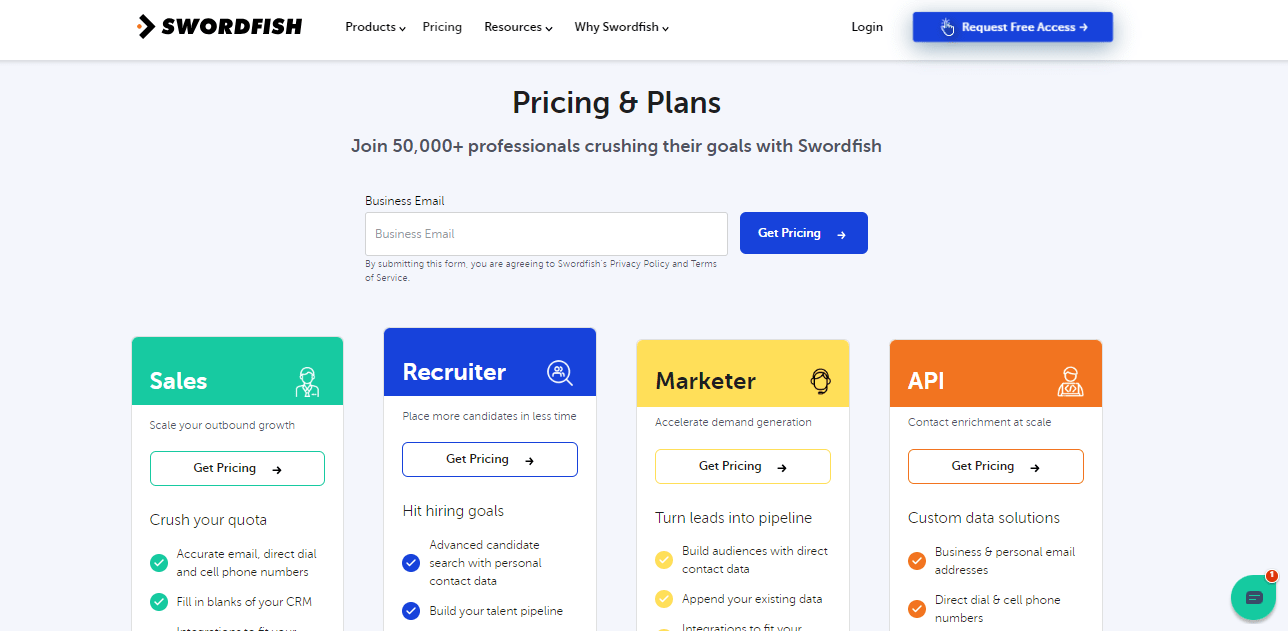The height and width of the screenshot is (631, 1288).
Task: Select the Pricing menu item
Action: coord(442,27)
